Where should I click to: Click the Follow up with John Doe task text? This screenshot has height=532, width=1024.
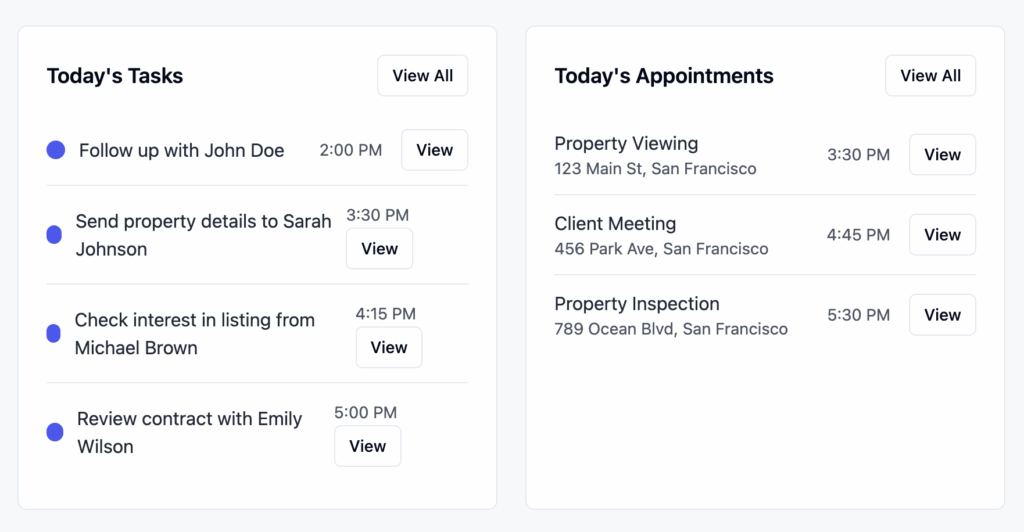pyautogui.click(x=182, y=151)
